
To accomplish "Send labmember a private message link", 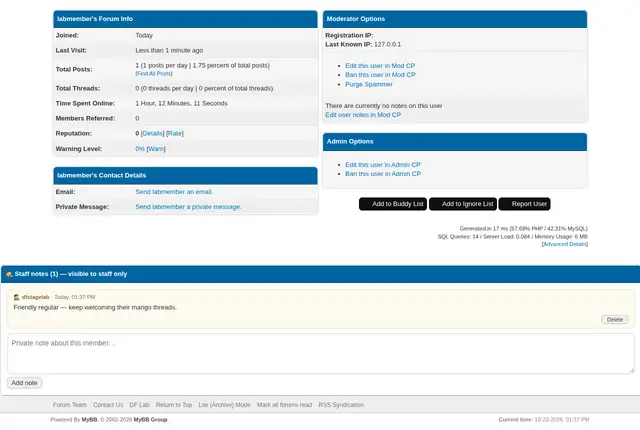I will pos(188,207).
